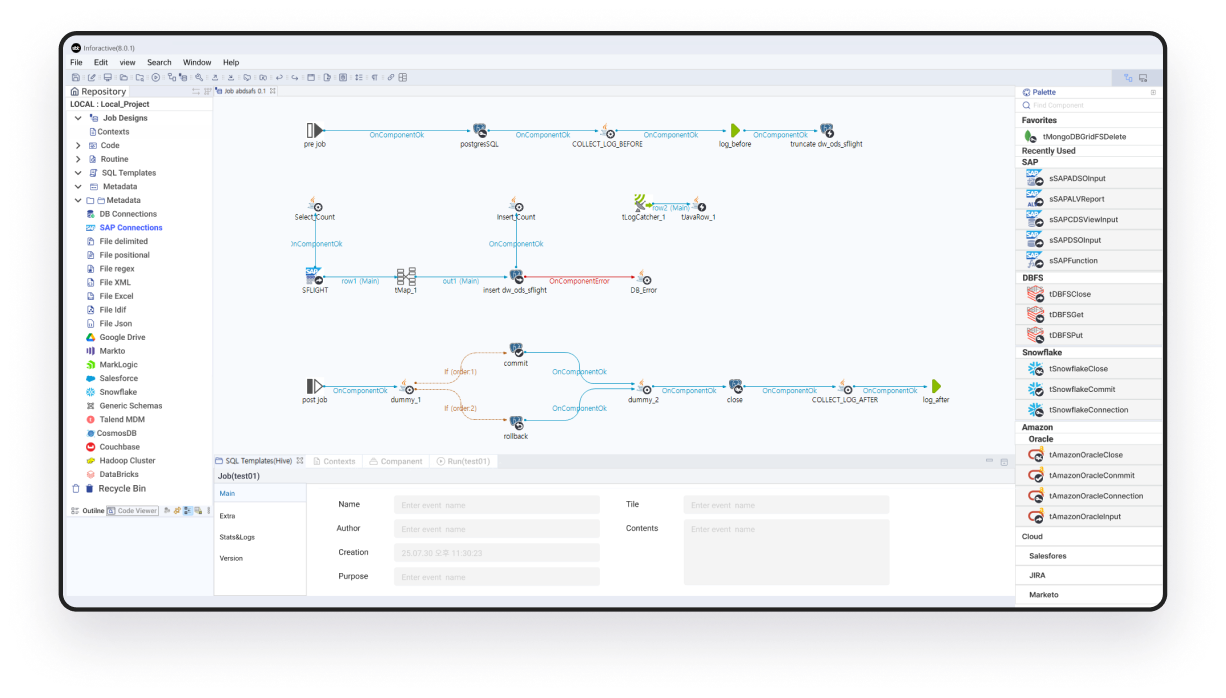Select the insert dw_ods_sflight component
The height and width of the screenshot is (698, 1226).
[x=516, y=276]
